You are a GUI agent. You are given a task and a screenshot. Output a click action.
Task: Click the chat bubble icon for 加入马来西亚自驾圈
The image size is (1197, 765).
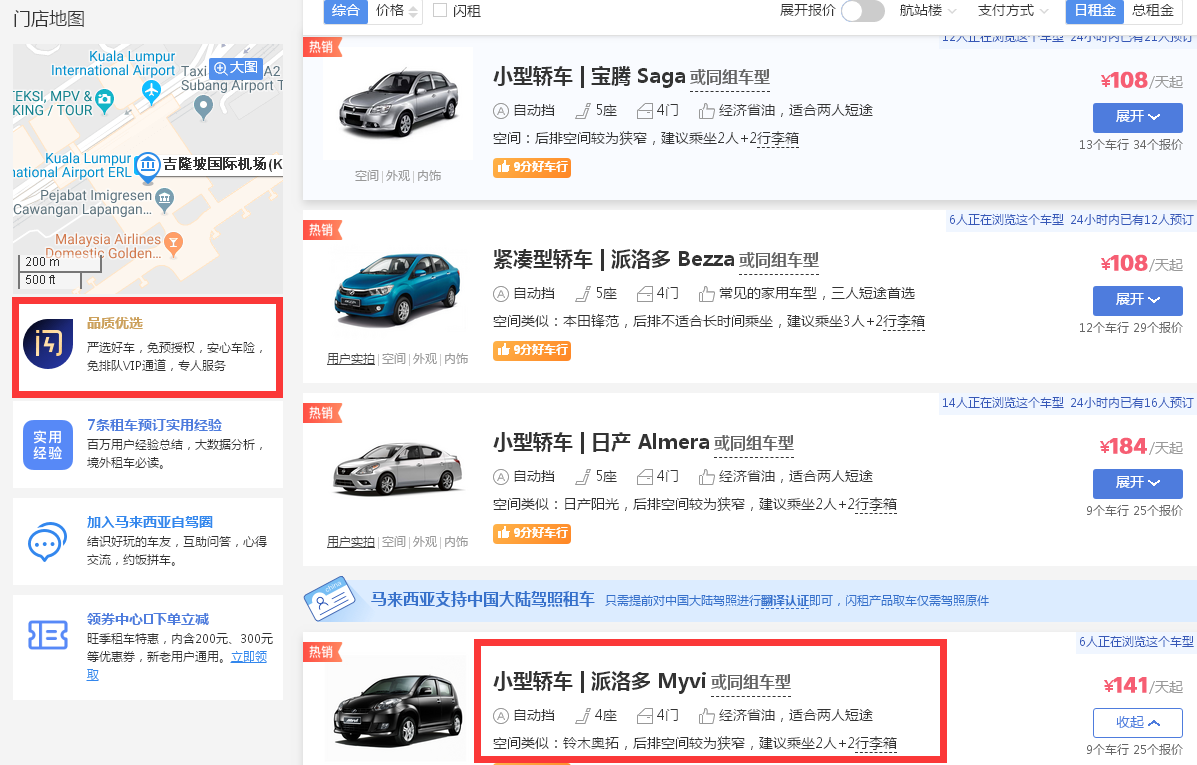pyautogui.click(x=48, y=542)
